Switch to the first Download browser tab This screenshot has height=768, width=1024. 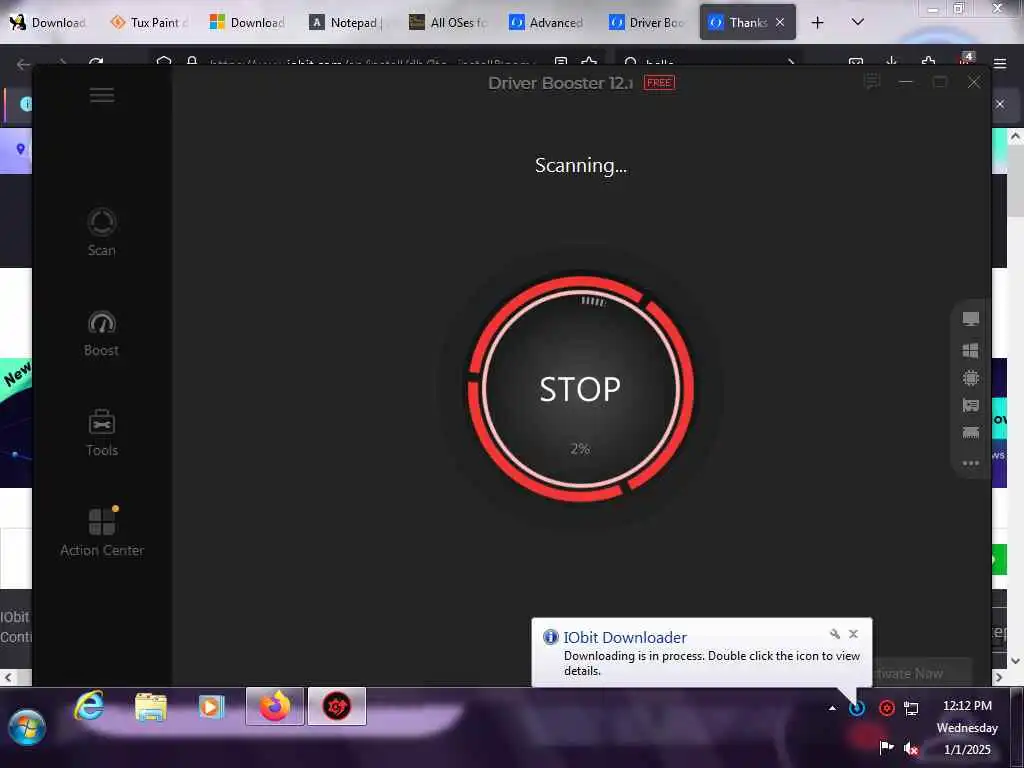pyautogui.click(x=48, y=22)
